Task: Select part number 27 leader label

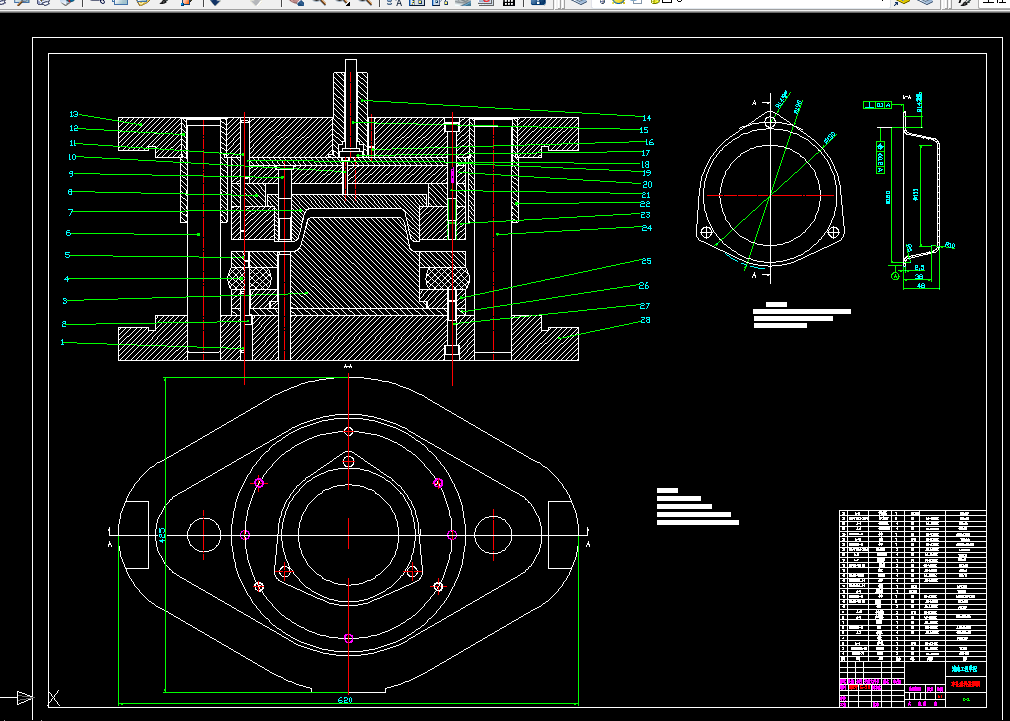Action: tap(645, 306)
